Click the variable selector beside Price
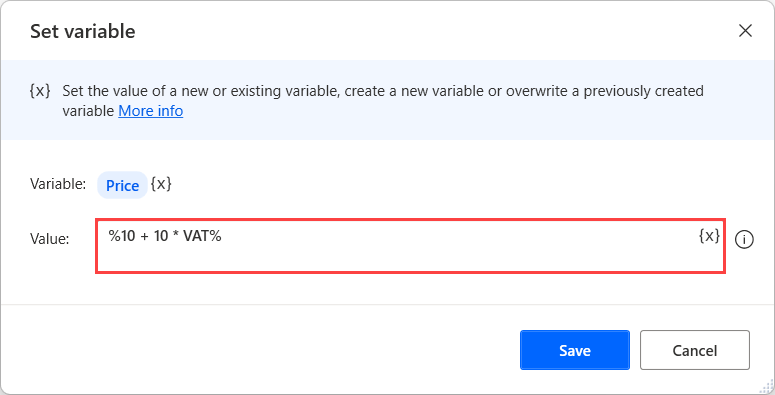 click(161, 184)
